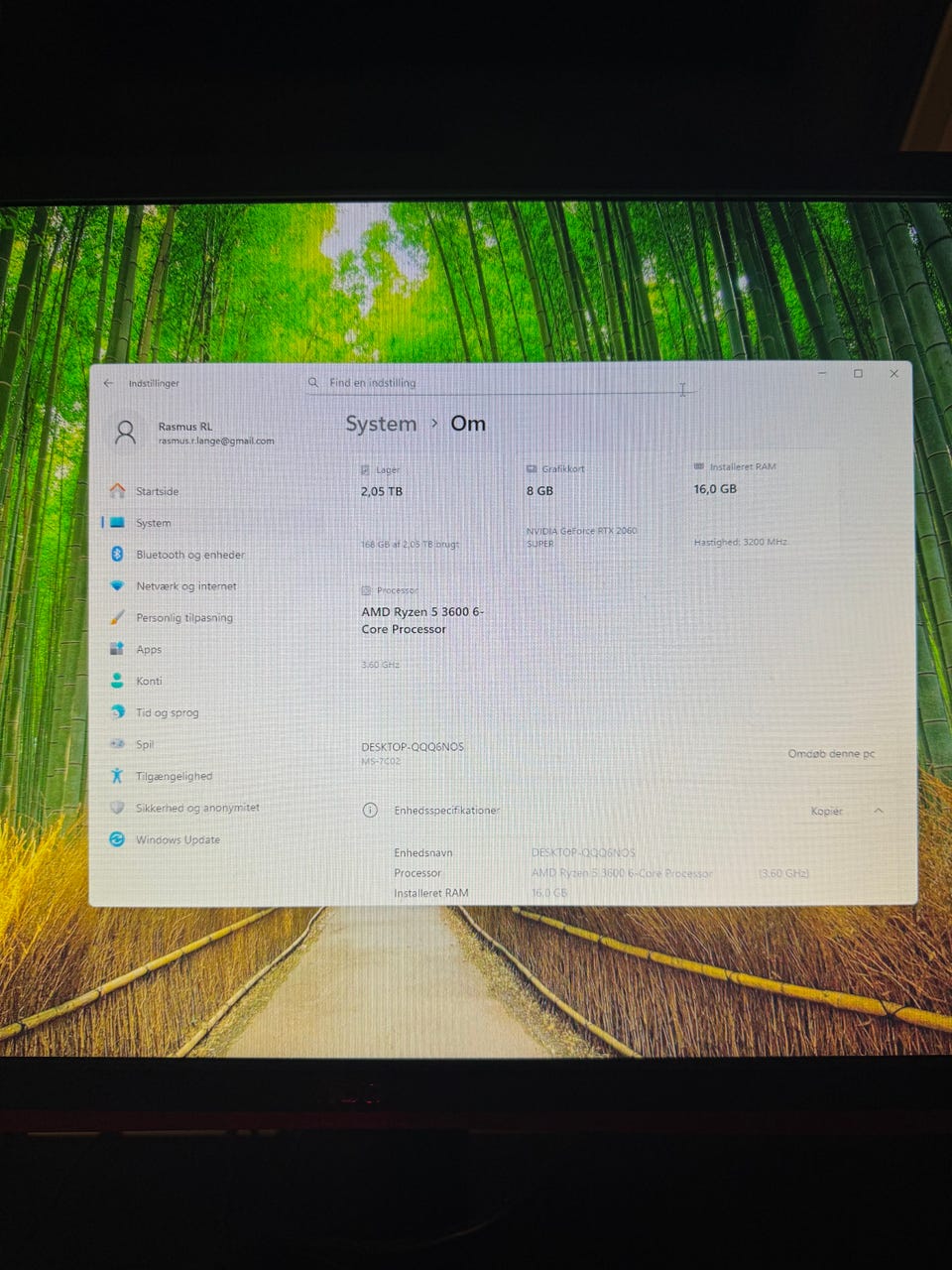Click the Rasmus RL profile avatar
The width and height of the screenshot is (952, 1270).
tap(125, 432)
